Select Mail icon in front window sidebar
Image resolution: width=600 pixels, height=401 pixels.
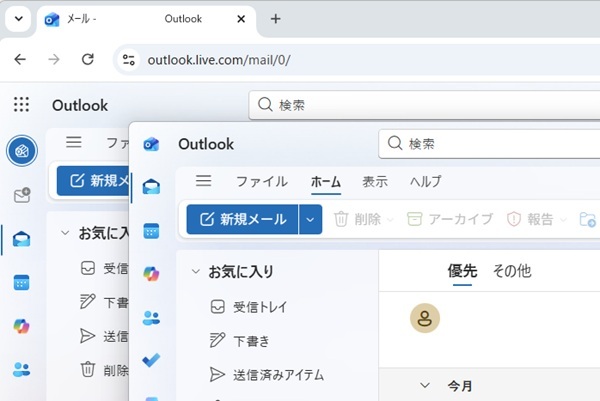pos(151,187)
